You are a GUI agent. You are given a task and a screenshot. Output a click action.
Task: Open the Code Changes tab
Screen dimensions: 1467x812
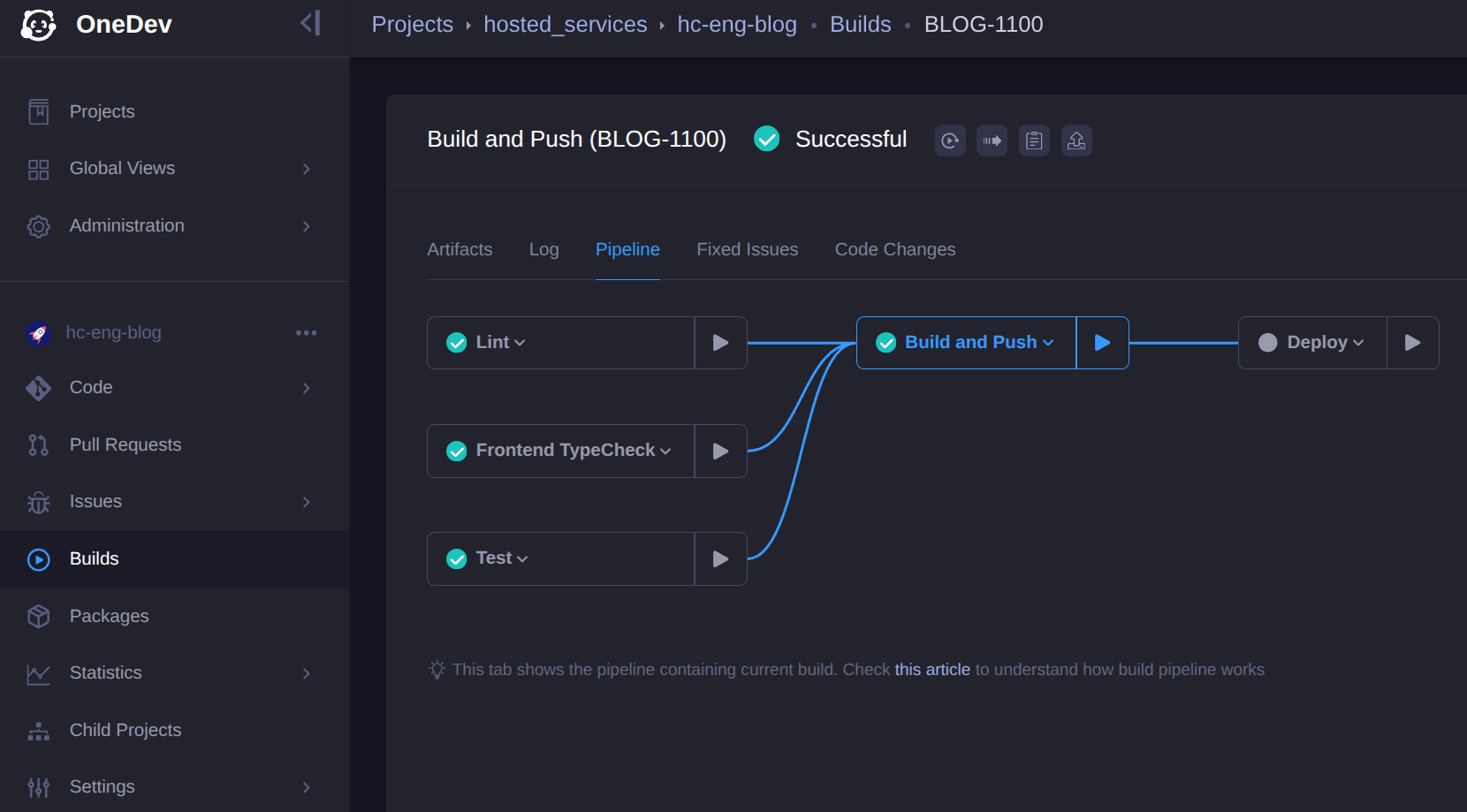[x=895, y=249]
